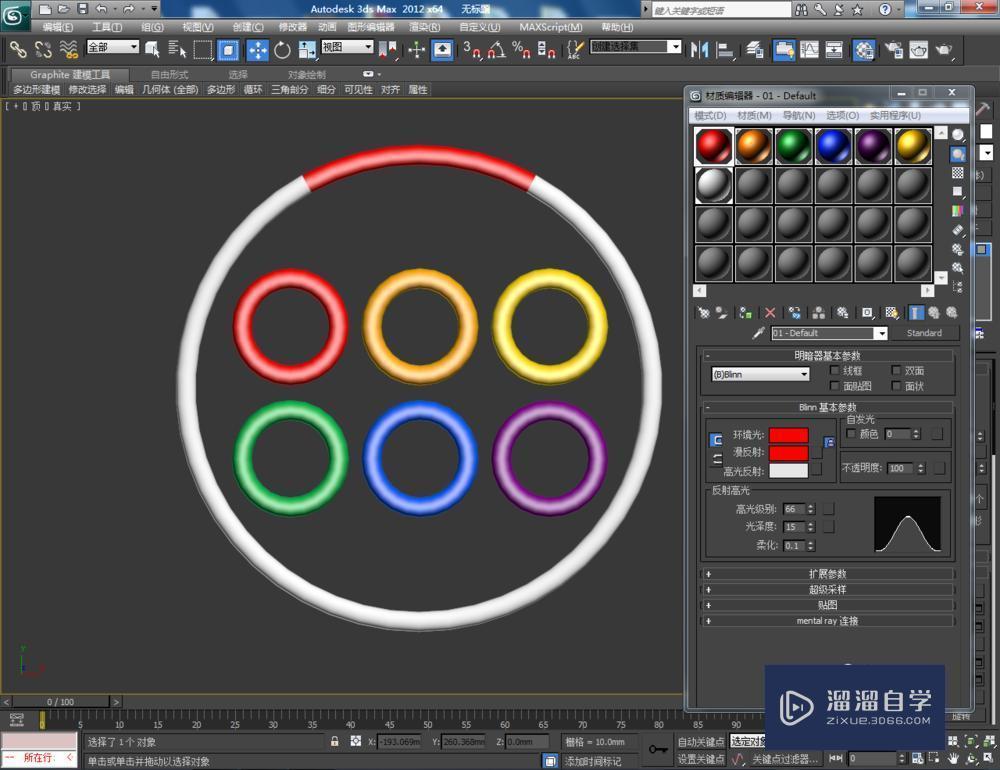Click the Assign Material to Selection icon
This screenshot has width=1000, height=770.
pyautogui.click(x=744, y=312)
